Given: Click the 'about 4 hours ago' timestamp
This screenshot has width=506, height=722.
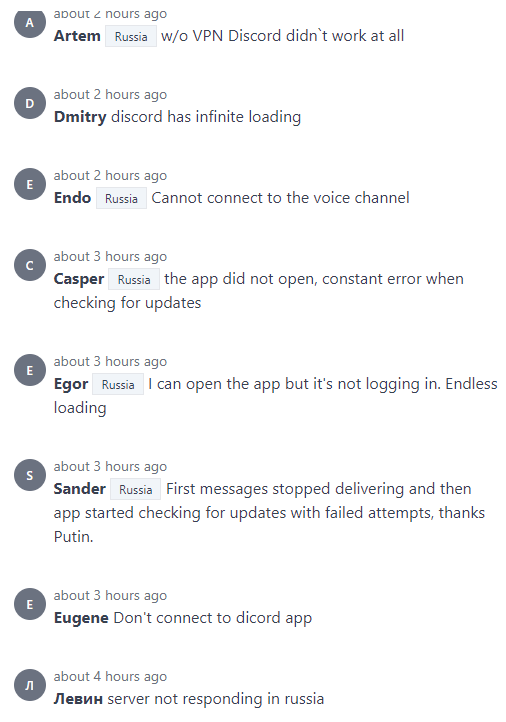Looking at the screenshot, I should (110, 676).
